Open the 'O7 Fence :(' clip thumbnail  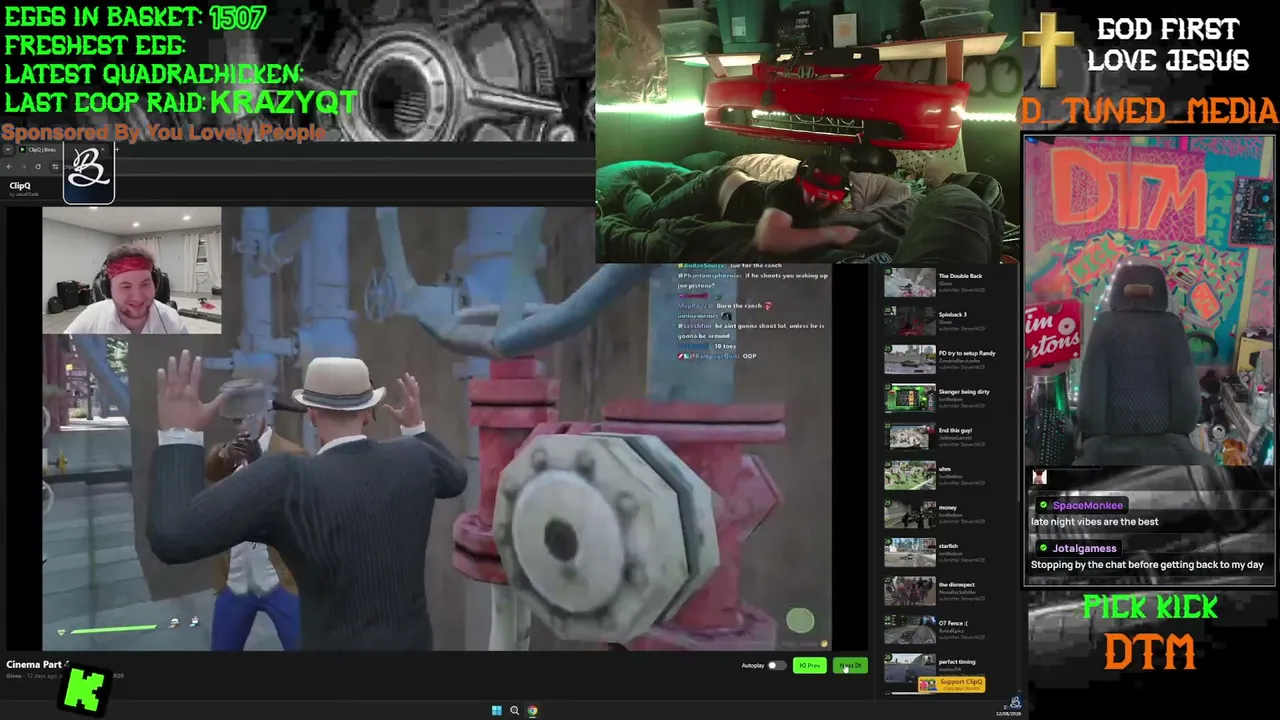pyautogui.click(x=909, y=629)
